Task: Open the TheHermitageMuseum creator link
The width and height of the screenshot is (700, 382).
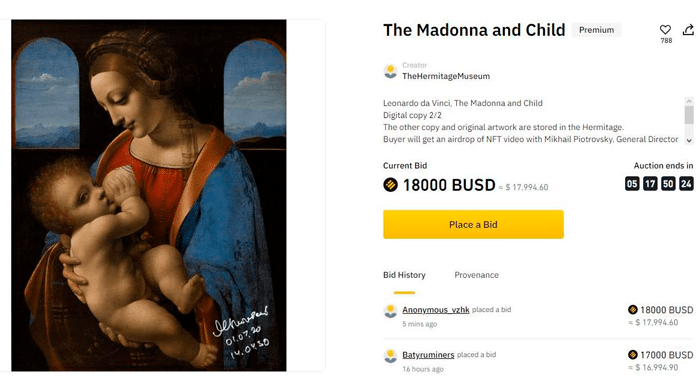Action: (x=446, y=76)
